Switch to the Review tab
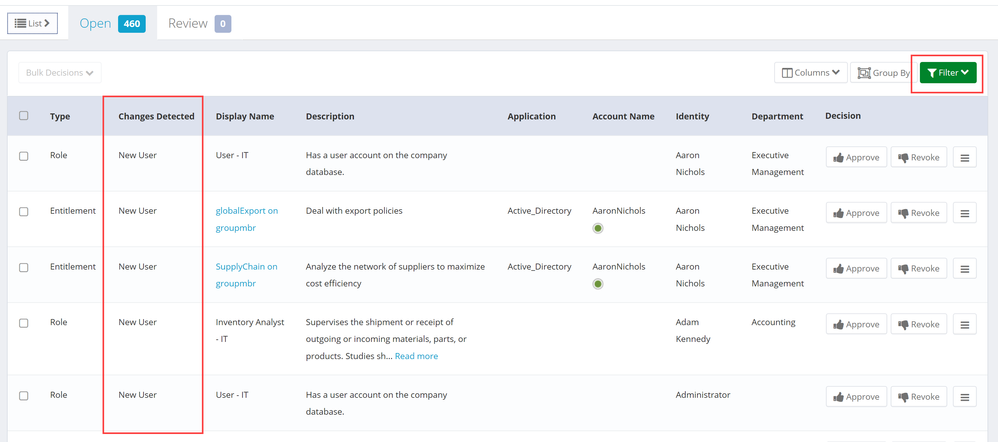 (198, 23)
